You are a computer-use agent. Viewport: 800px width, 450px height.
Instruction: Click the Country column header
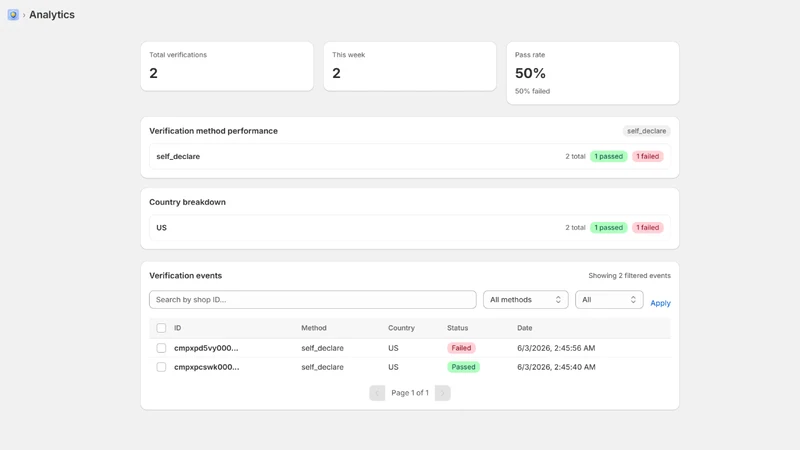coord(401,328)
